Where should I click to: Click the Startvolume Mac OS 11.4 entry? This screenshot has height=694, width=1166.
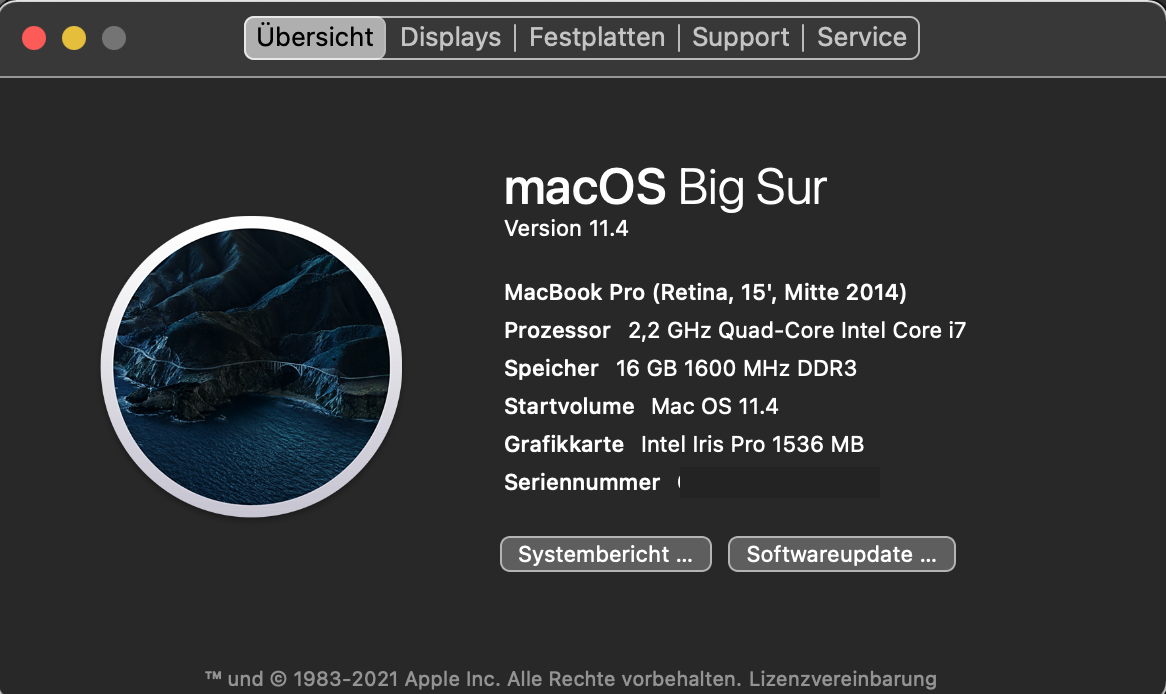641,406
